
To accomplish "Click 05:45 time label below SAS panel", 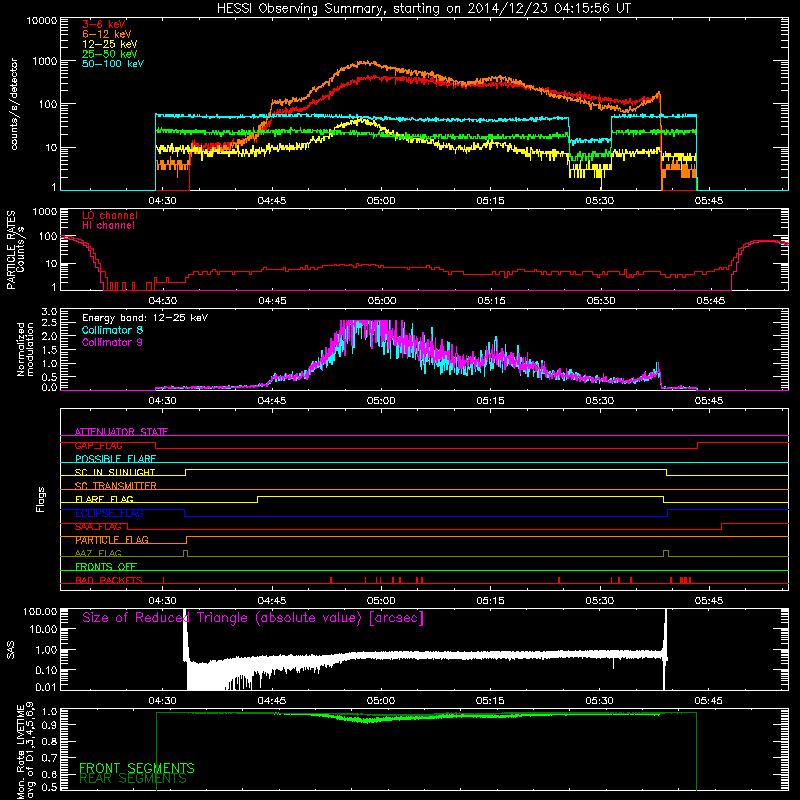I will pyautogui.click(x=708, y=701).
